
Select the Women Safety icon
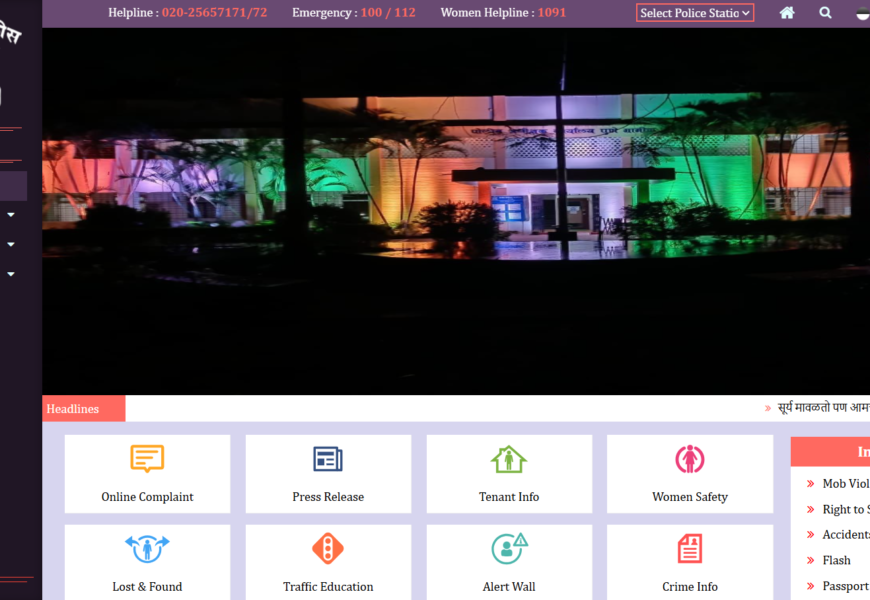689,459
